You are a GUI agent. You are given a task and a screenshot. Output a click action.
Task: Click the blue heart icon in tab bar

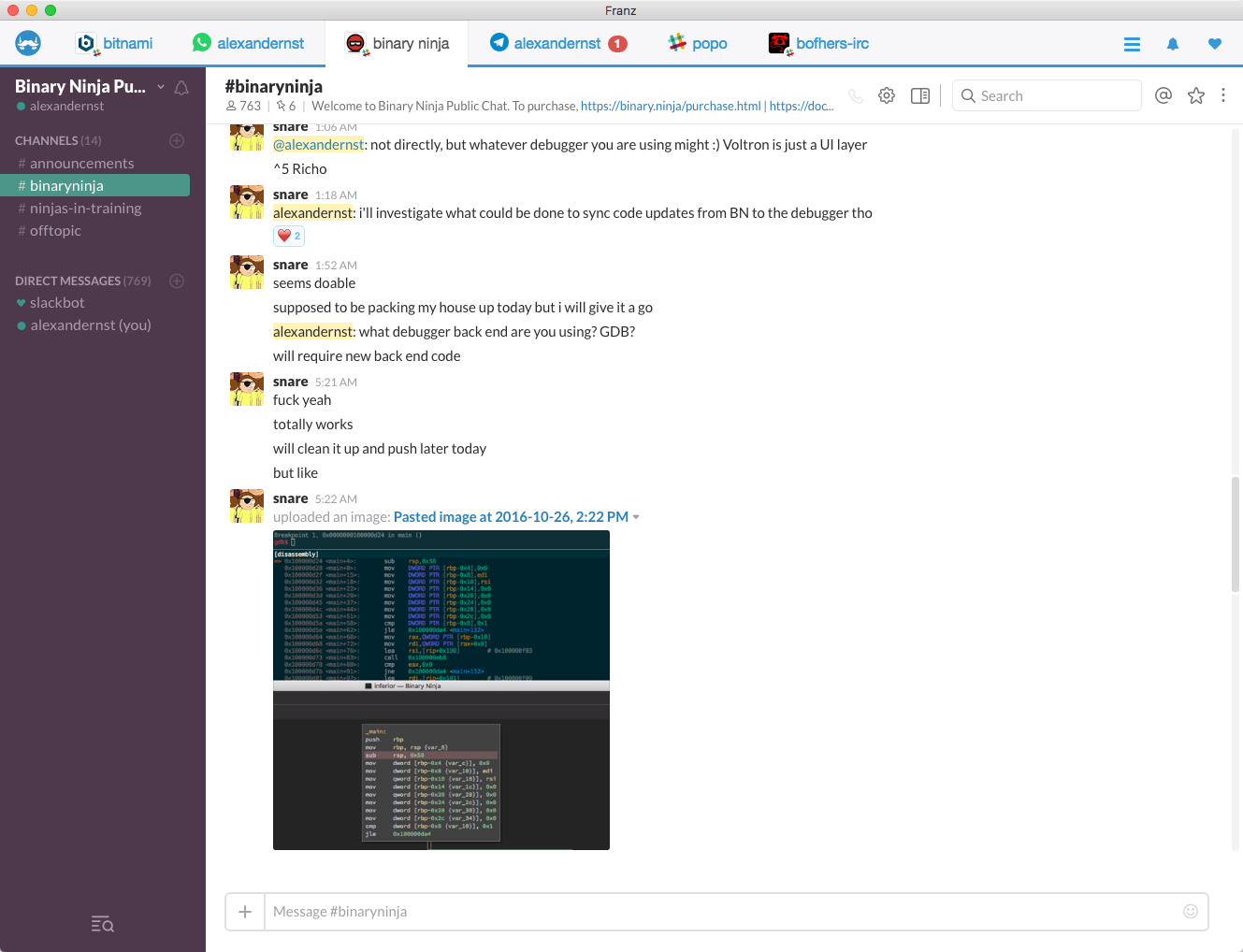(1215, 44)
